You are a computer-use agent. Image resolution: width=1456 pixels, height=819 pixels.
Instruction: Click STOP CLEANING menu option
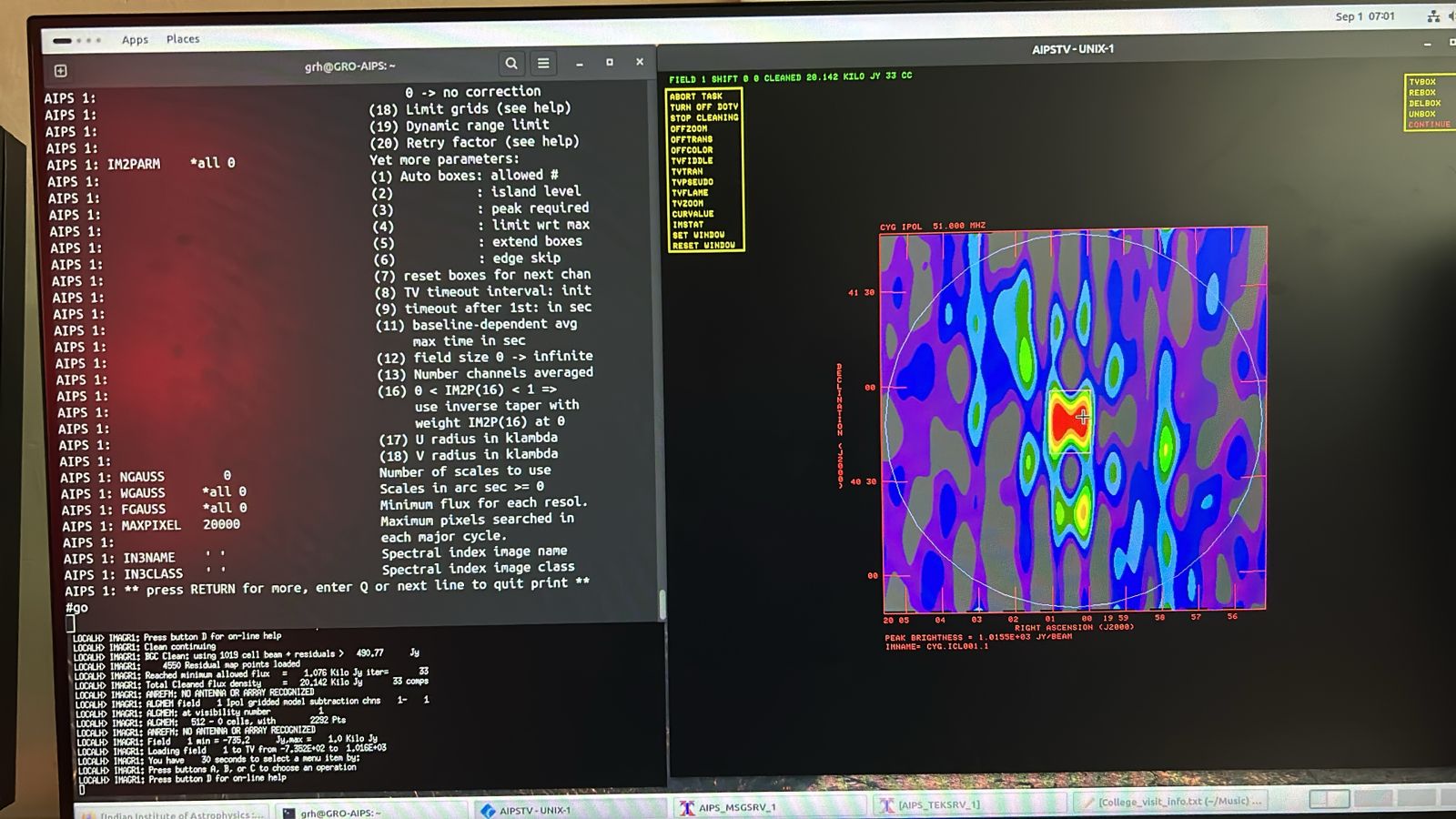(704, 118)
